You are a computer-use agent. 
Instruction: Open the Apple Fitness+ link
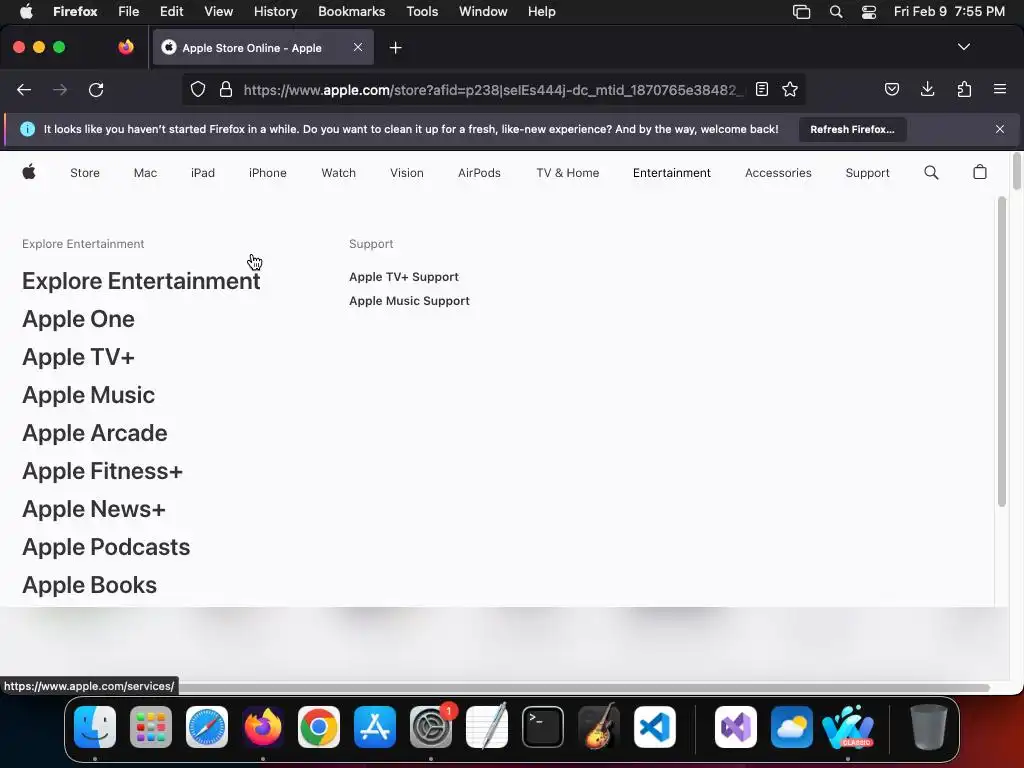click(103, 470)
